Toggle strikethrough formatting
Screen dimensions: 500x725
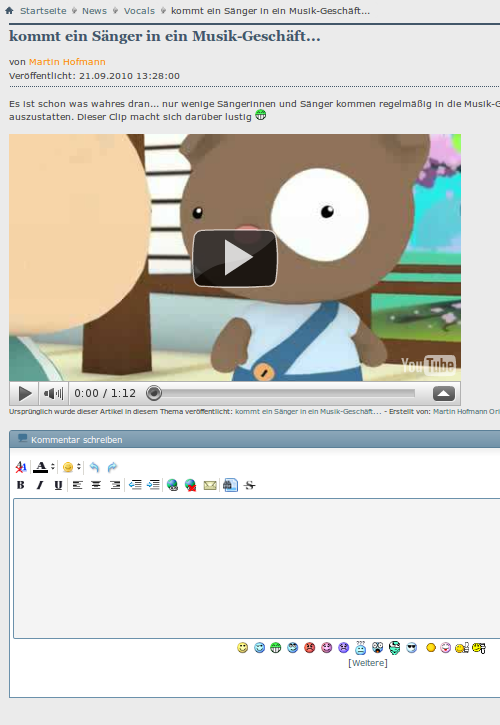249,485
